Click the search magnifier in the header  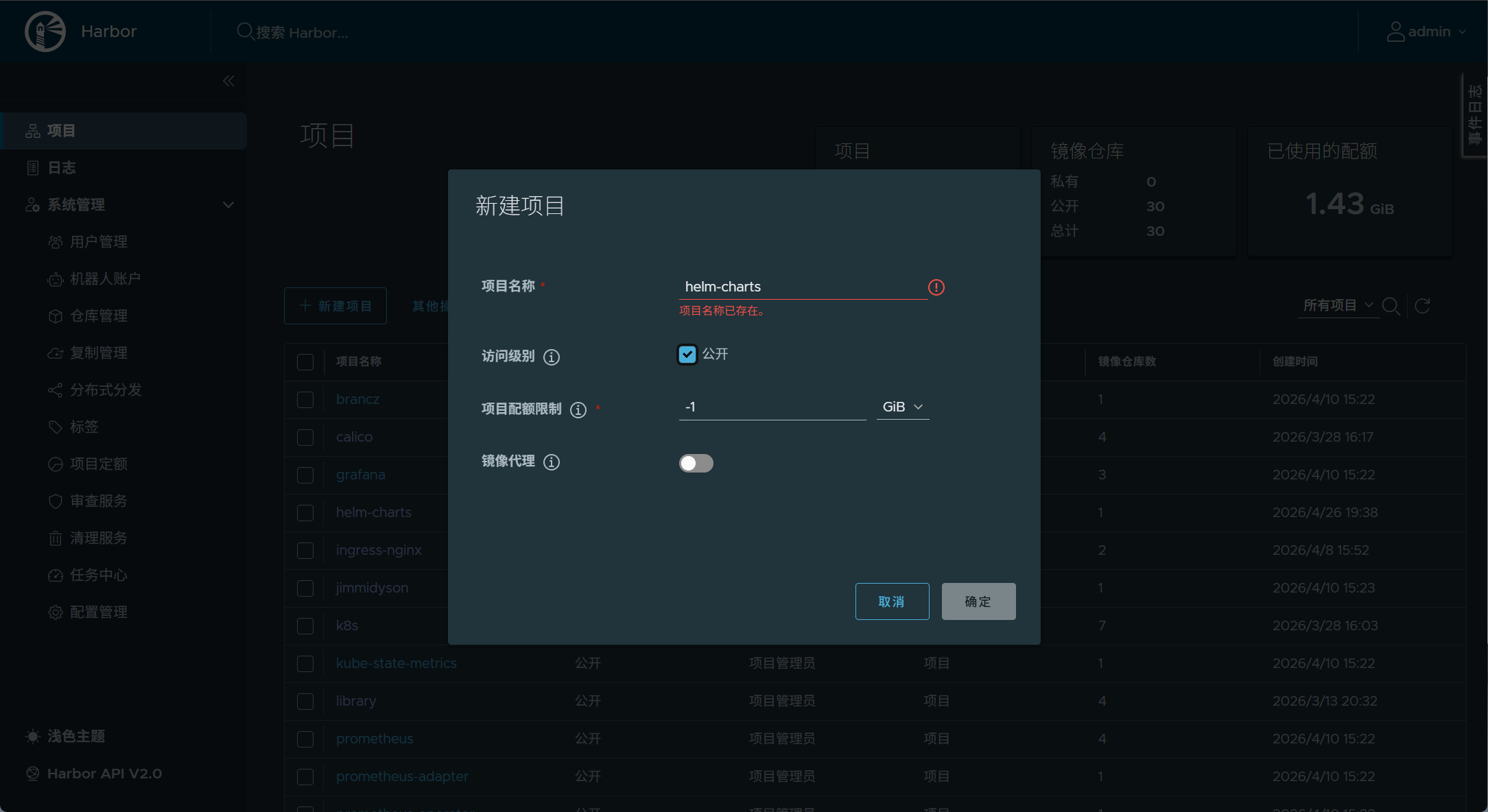(x=244, y=32)
